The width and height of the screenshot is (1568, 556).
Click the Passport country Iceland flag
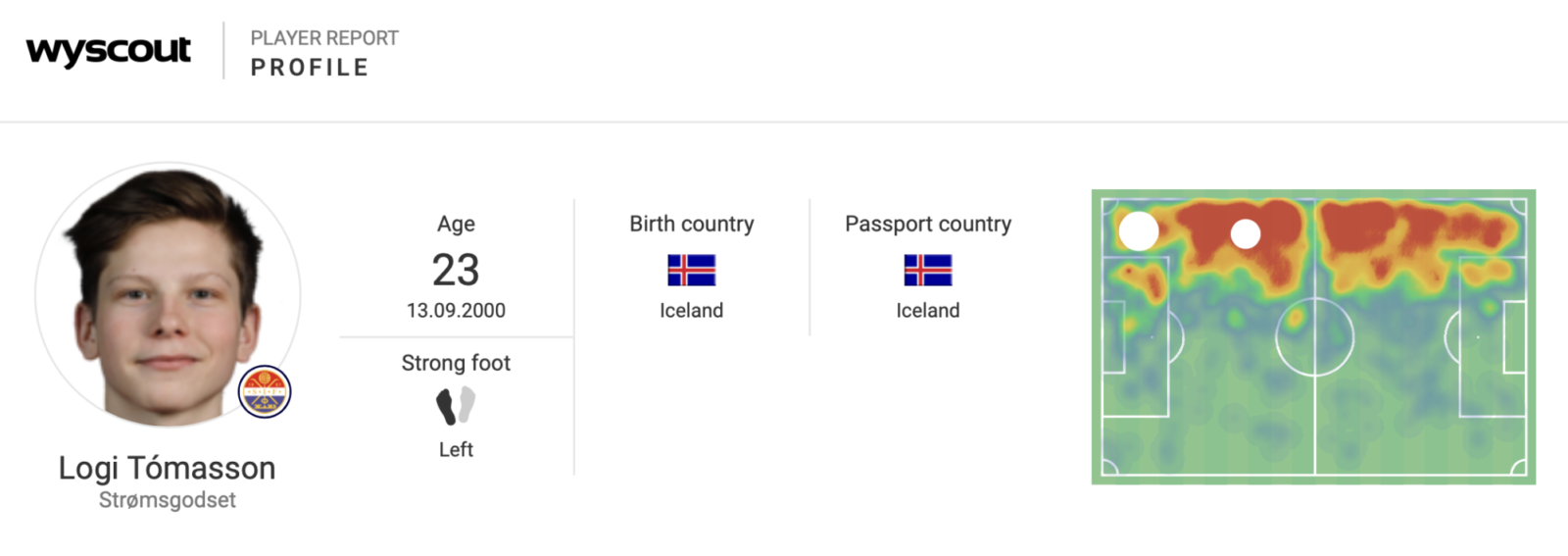tap(928, 270)
